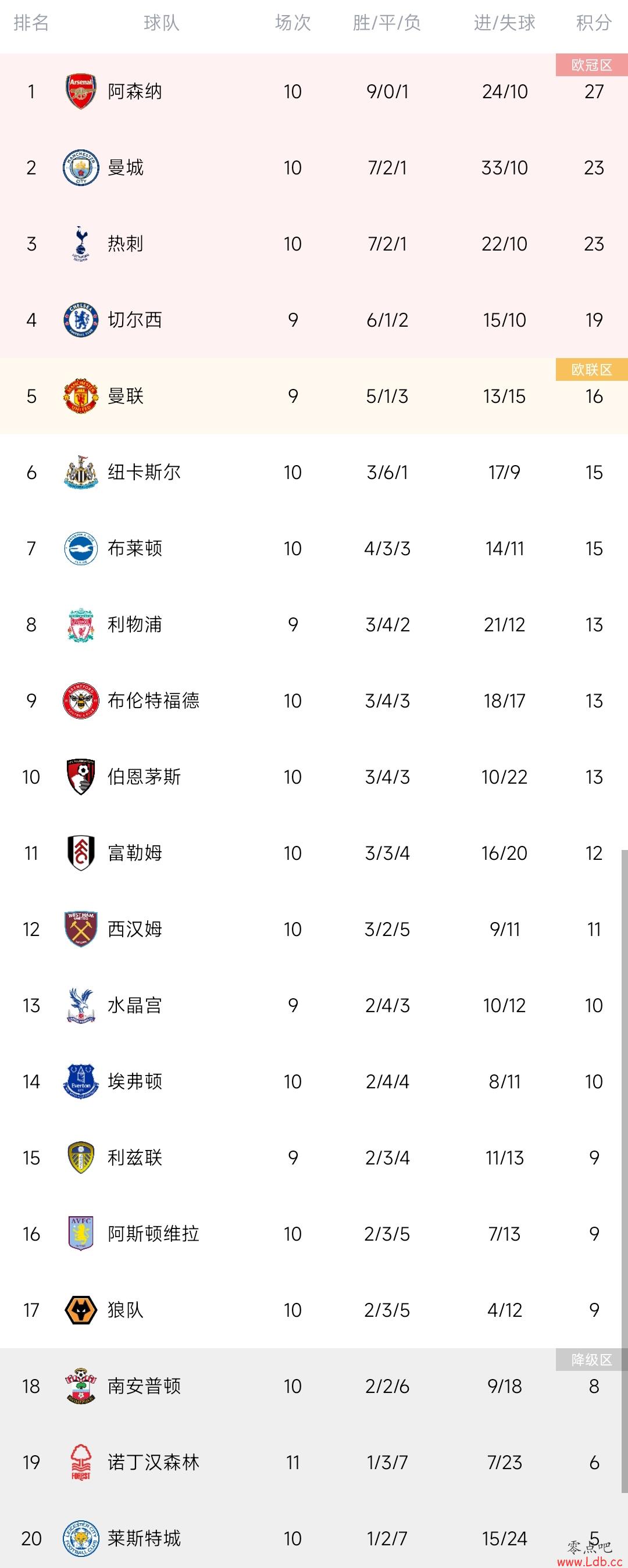
Task: Tap the Chelsea club badge
Action: (x=80, y=320)
